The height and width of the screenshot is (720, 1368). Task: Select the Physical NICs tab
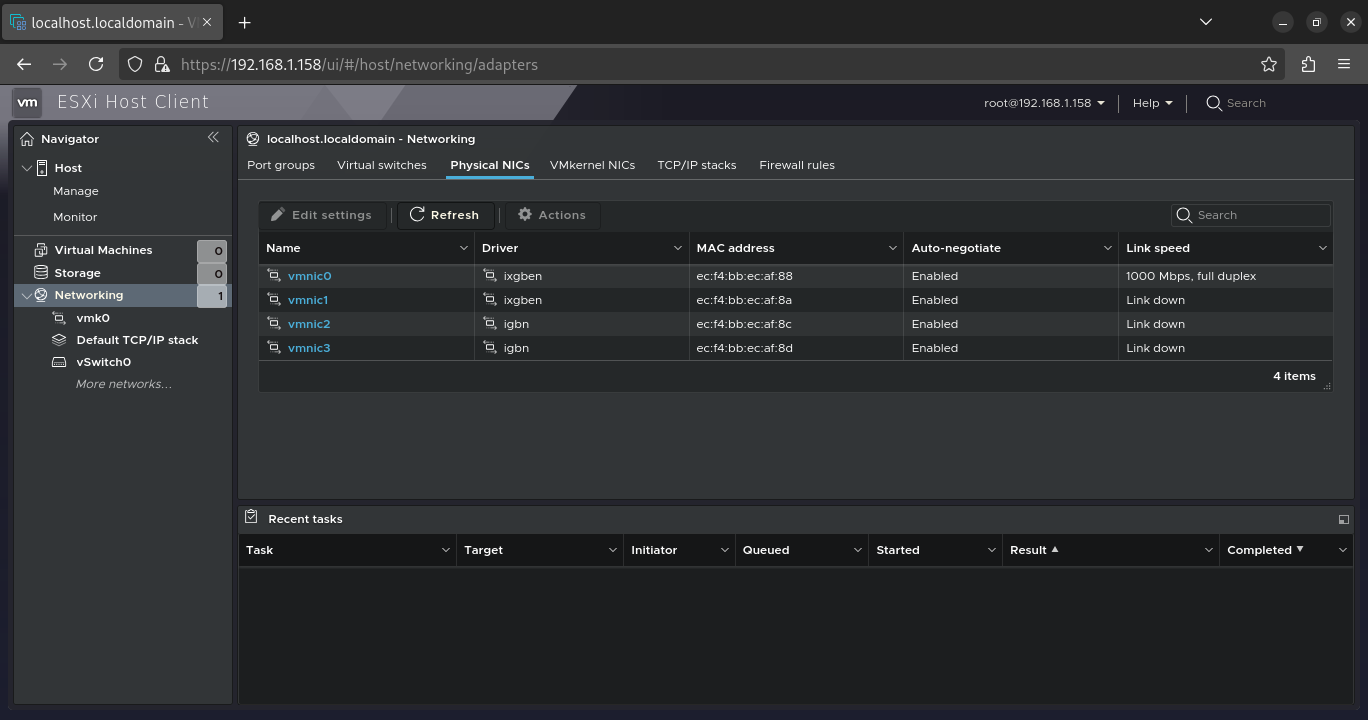[490, 165]
